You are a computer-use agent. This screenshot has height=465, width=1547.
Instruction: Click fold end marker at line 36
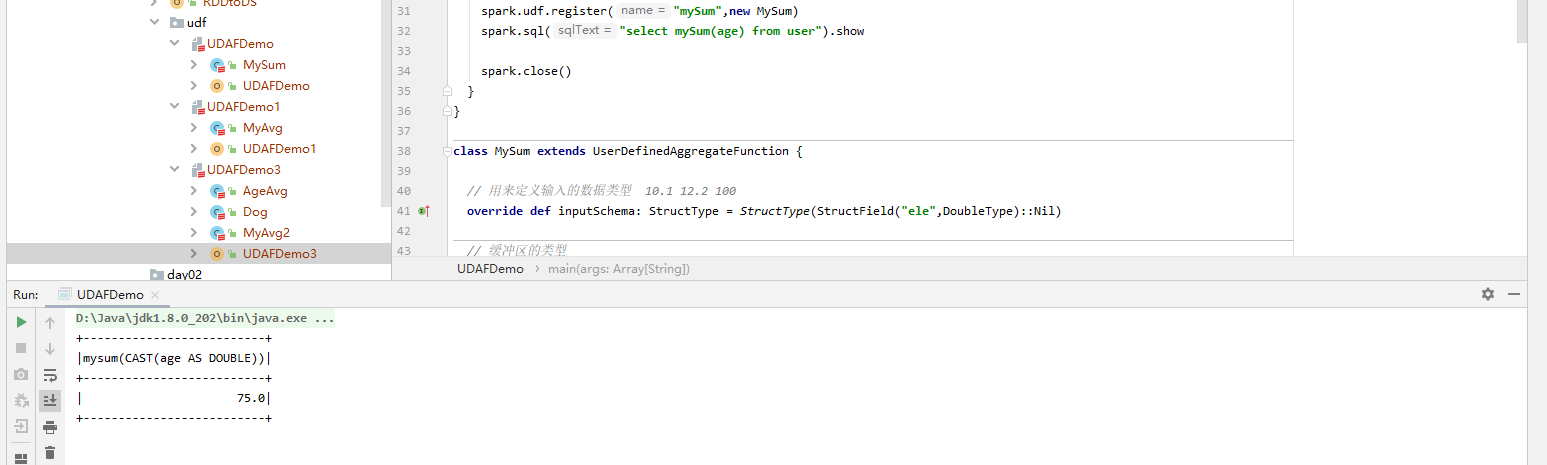tap(447, 111)
